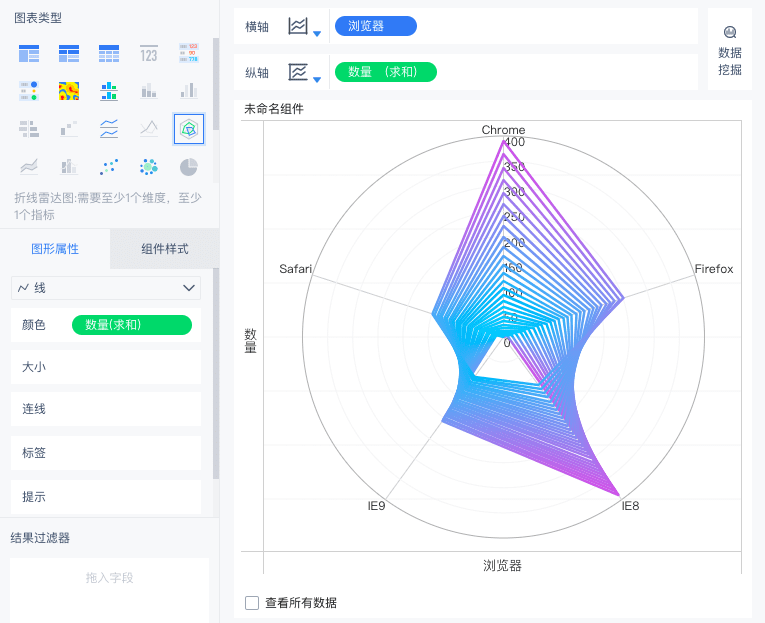The height and width of the screenshot is (623, 765).
Task: Pick the stacked column chart type
Action: (x=149, y=91)
